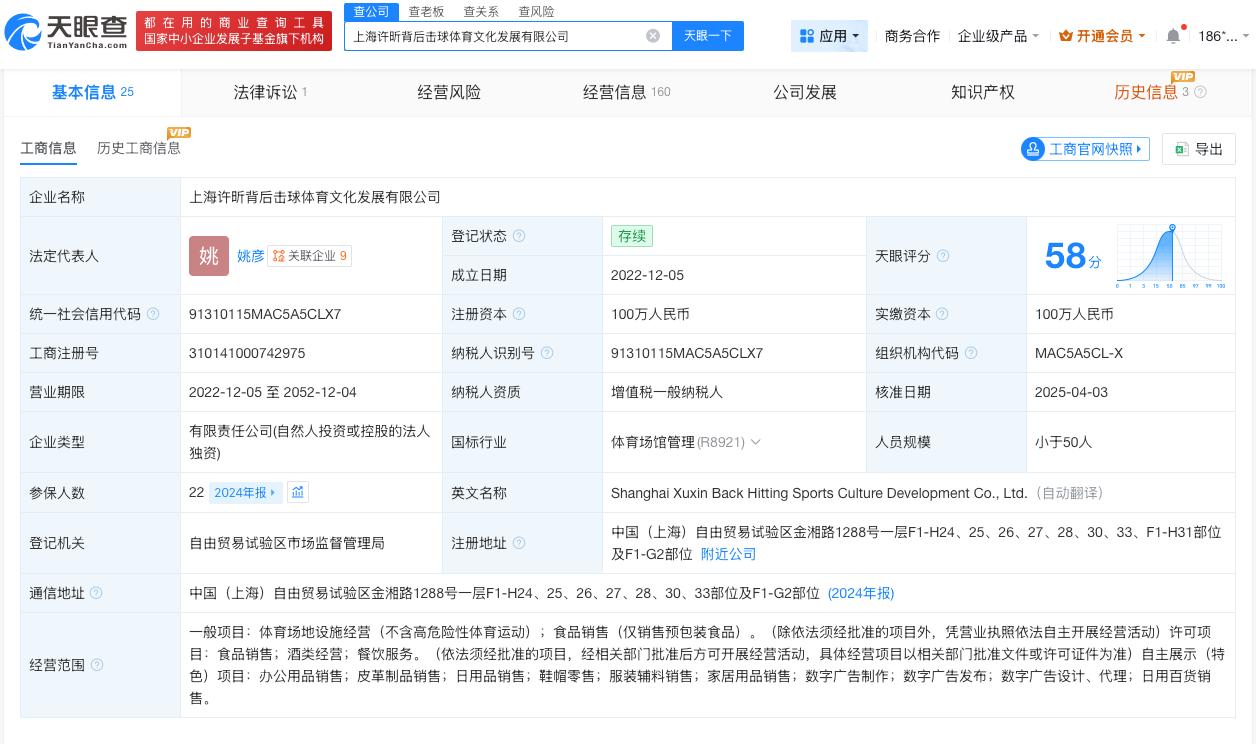Click the company name search input field
The height and width of the screenshot is (744, 1256).
(x=500, y=36)
